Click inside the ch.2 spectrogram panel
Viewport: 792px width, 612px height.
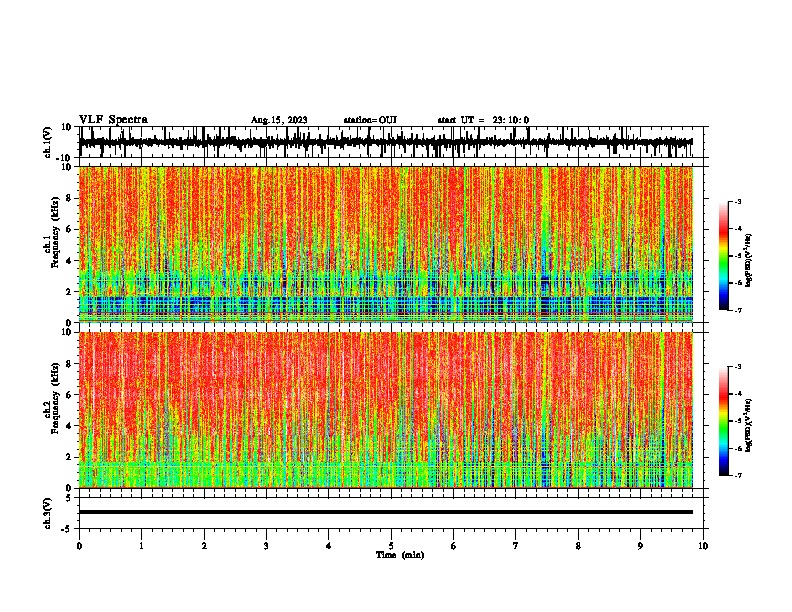click(x=386, y=410)
